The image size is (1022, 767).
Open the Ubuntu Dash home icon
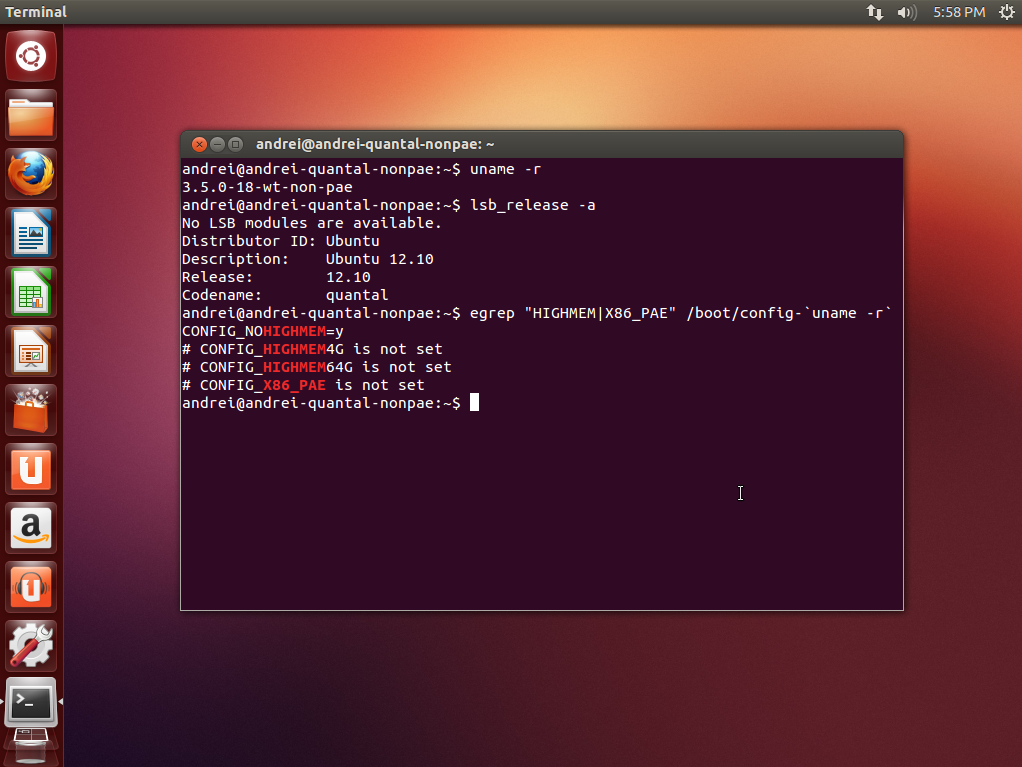(x=30, y=55)
